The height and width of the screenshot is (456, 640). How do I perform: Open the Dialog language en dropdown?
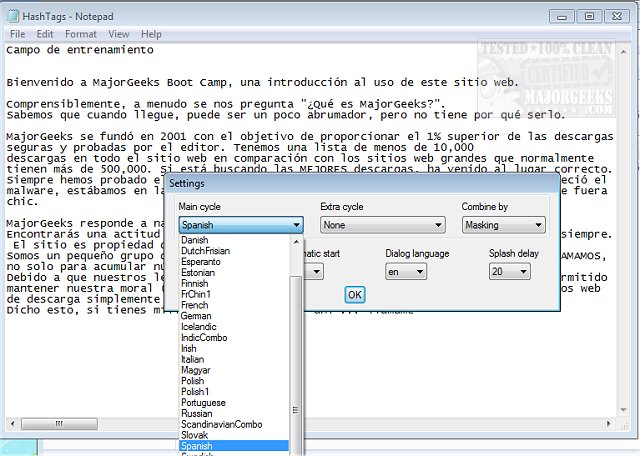coord(406,272)
